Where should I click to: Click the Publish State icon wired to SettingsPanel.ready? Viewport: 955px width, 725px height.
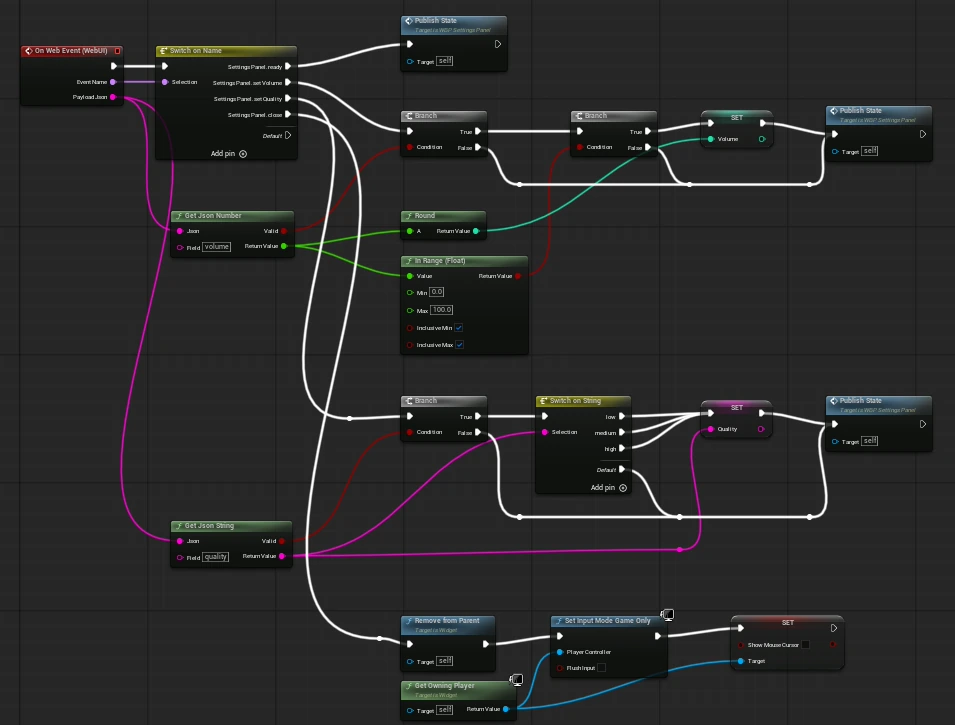409,21
